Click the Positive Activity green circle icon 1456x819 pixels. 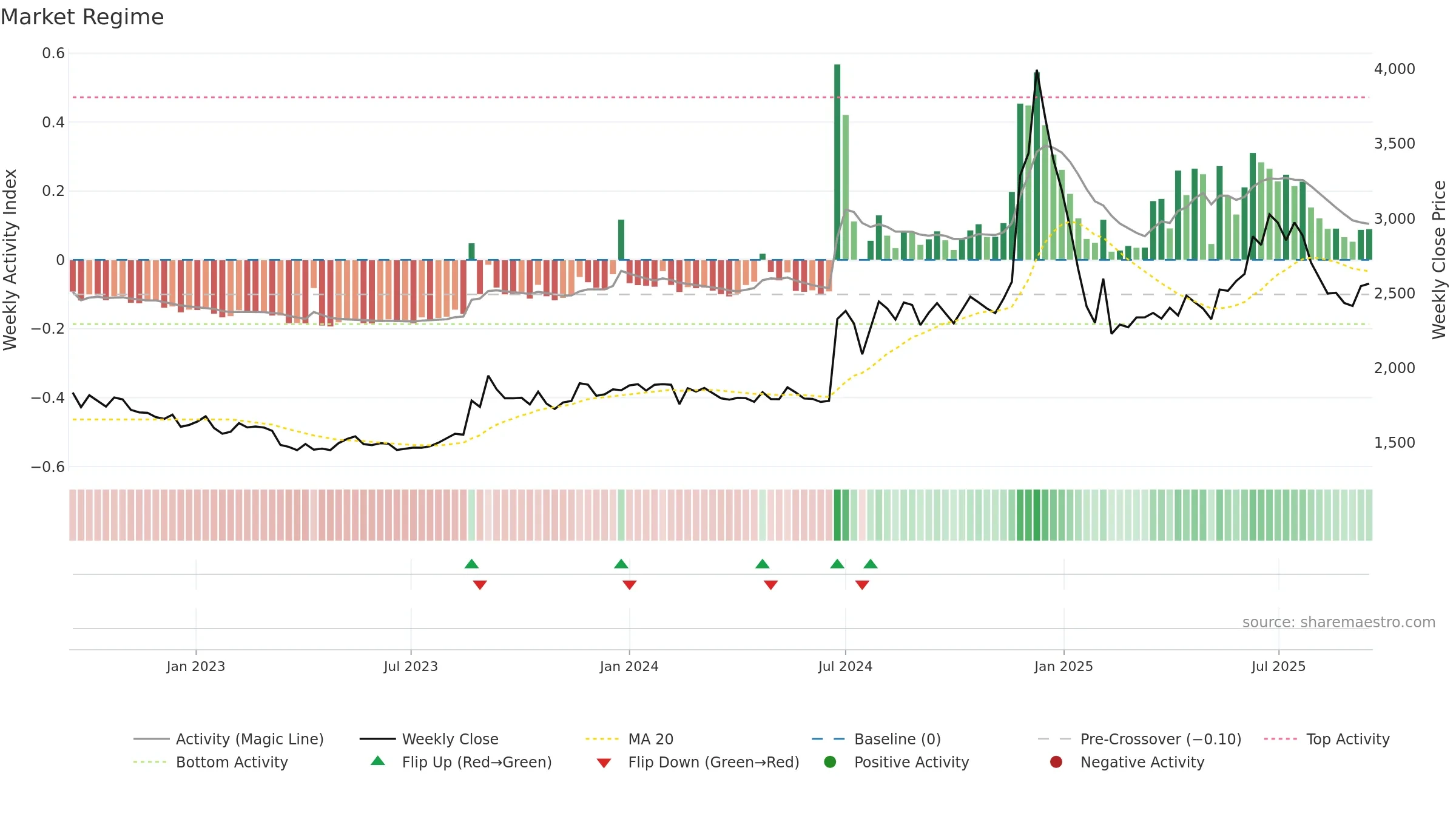(830, 762)
